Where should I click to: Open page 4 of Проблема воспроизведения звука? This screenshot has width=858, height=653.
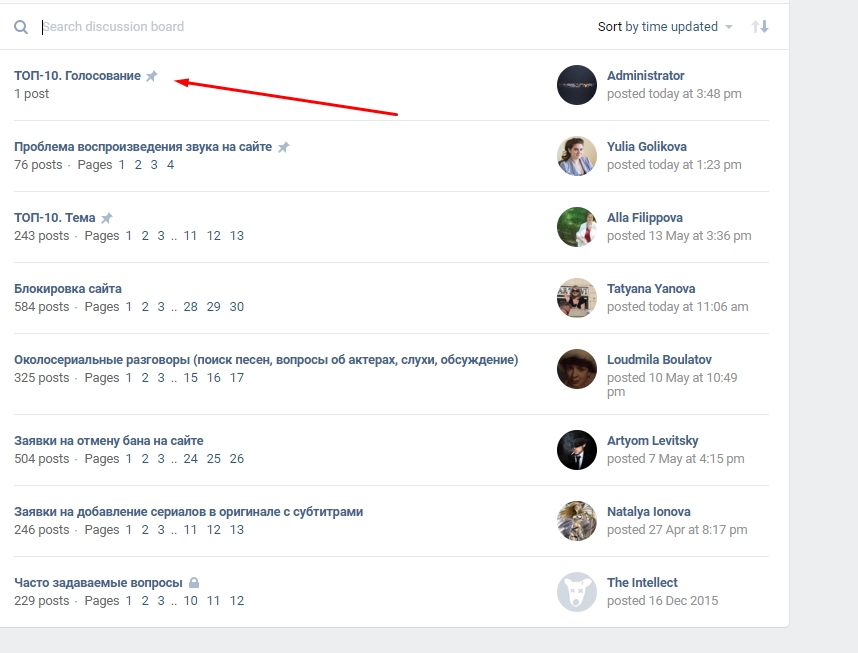tap(170, 165)
